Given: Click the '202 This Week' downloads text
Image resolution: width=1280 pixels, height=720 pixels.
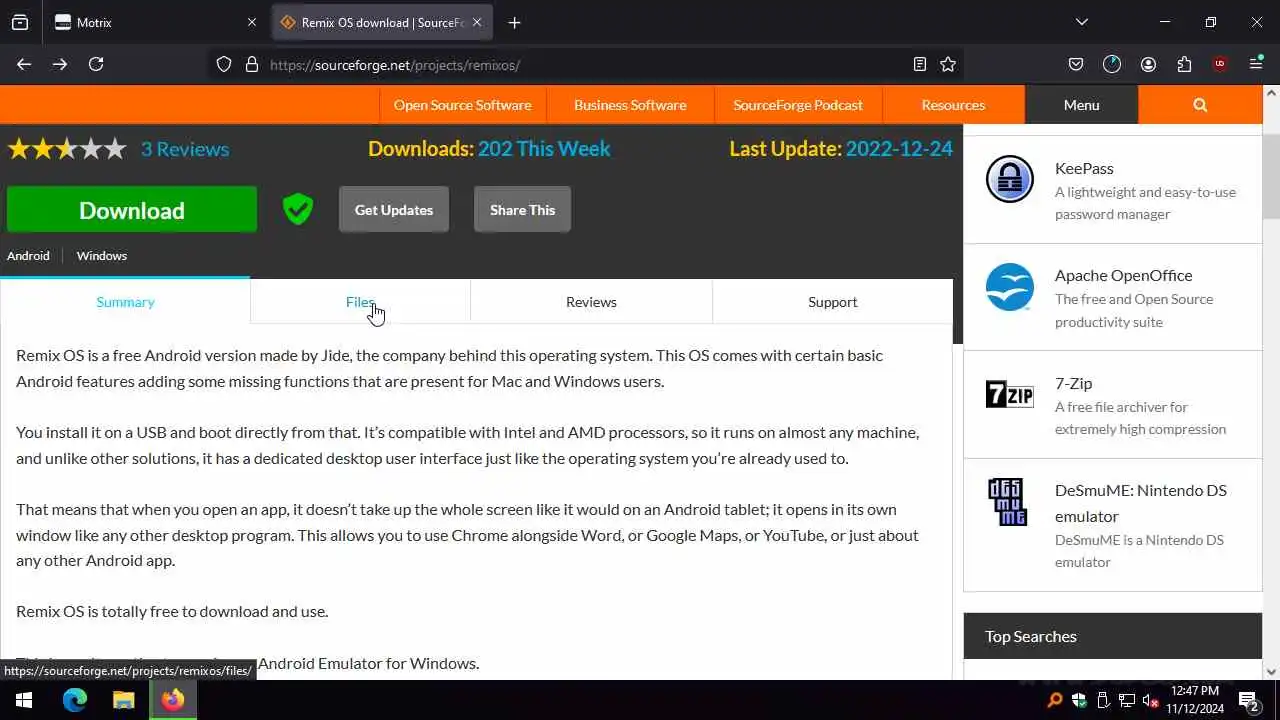Looking at the screenshot, I should tap(544, 149).
